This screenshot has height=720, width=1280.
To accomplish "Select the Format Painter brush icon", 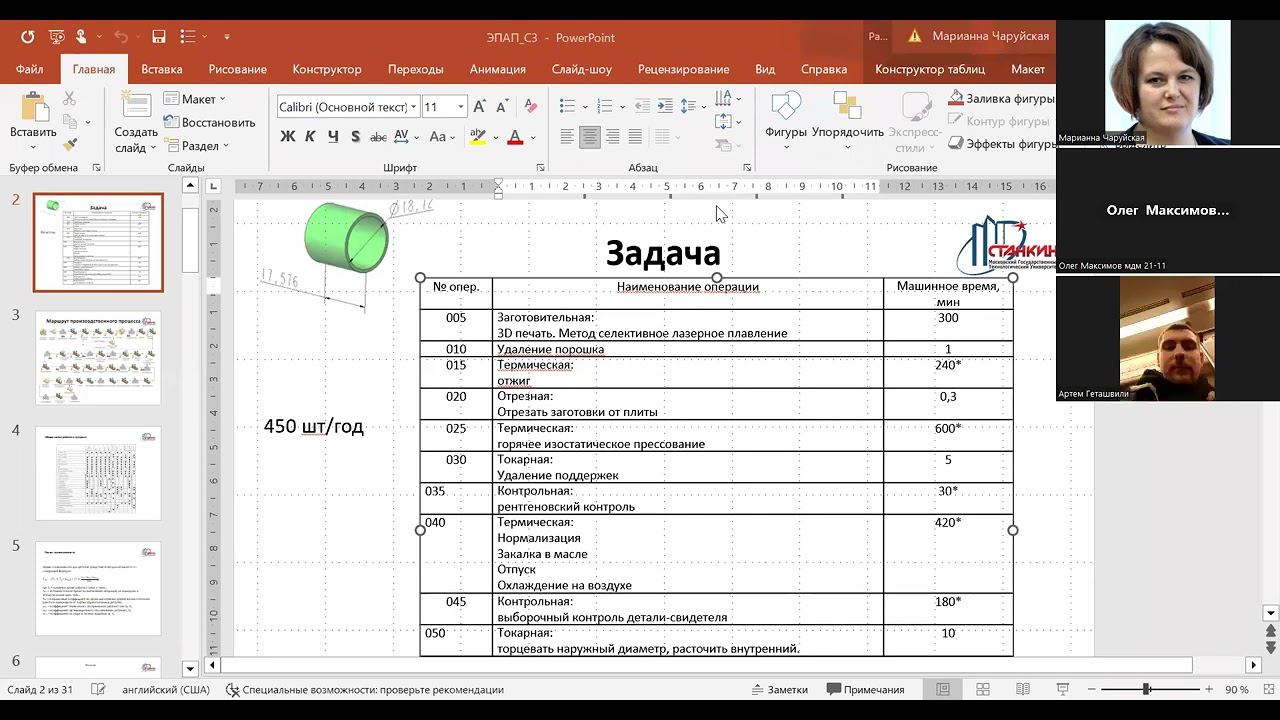I will tap(69, 145).
